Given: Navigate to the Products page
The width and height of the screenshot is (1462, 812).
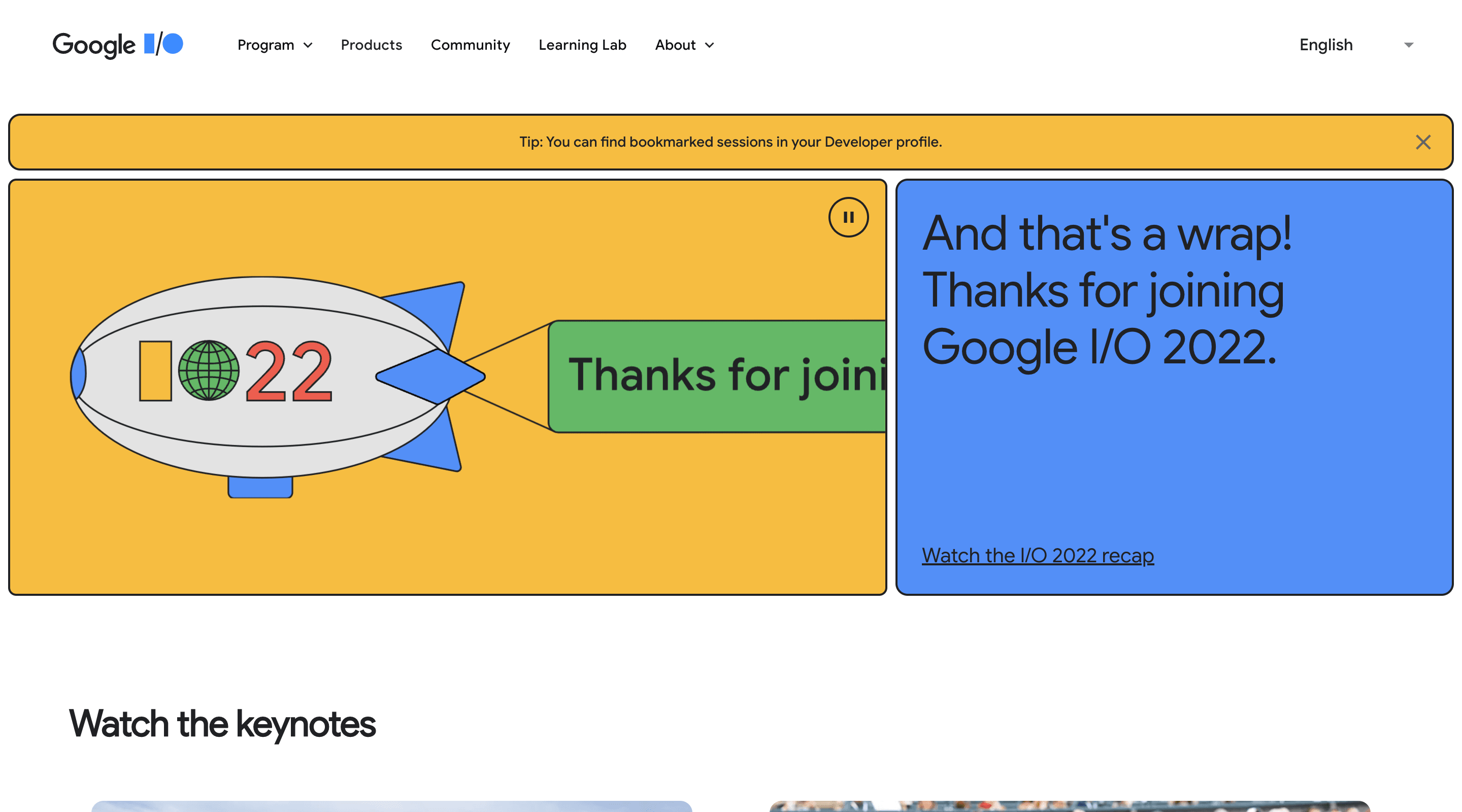Looking at the screenshot, I should (x=371, y=45).
